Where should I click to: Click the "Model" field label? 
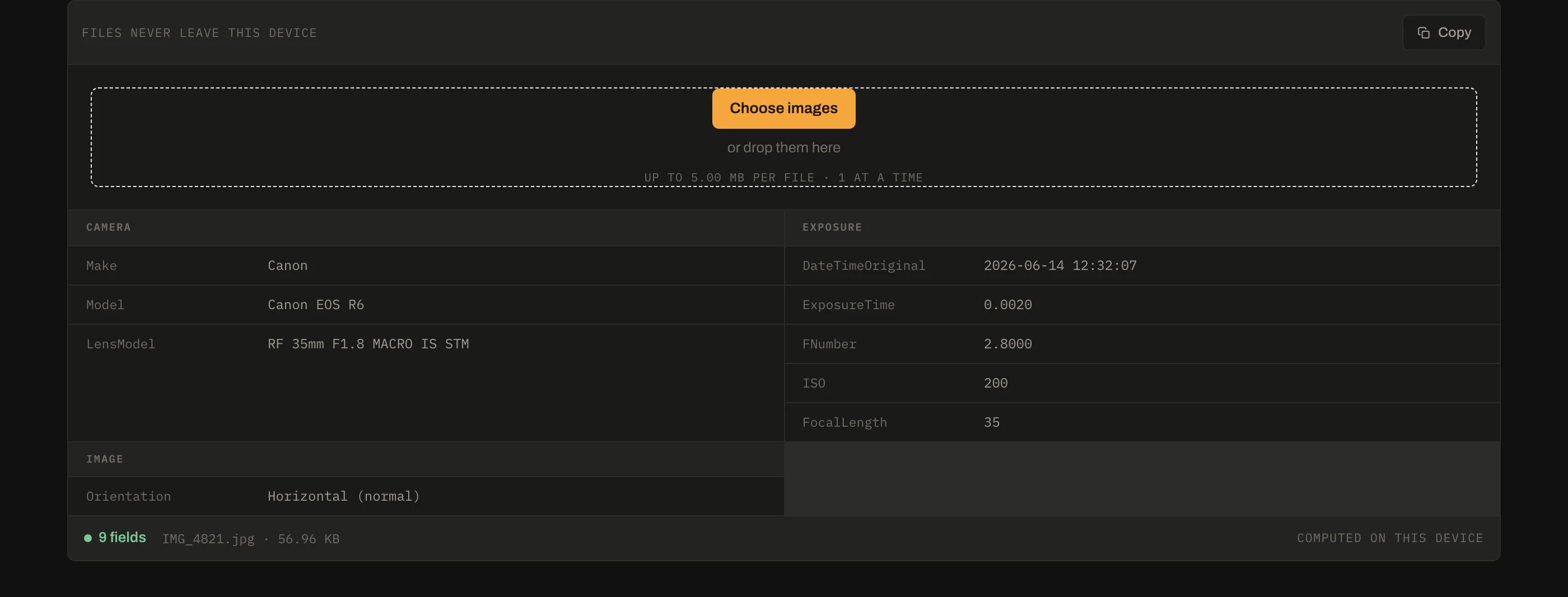[x=105, y=304]
